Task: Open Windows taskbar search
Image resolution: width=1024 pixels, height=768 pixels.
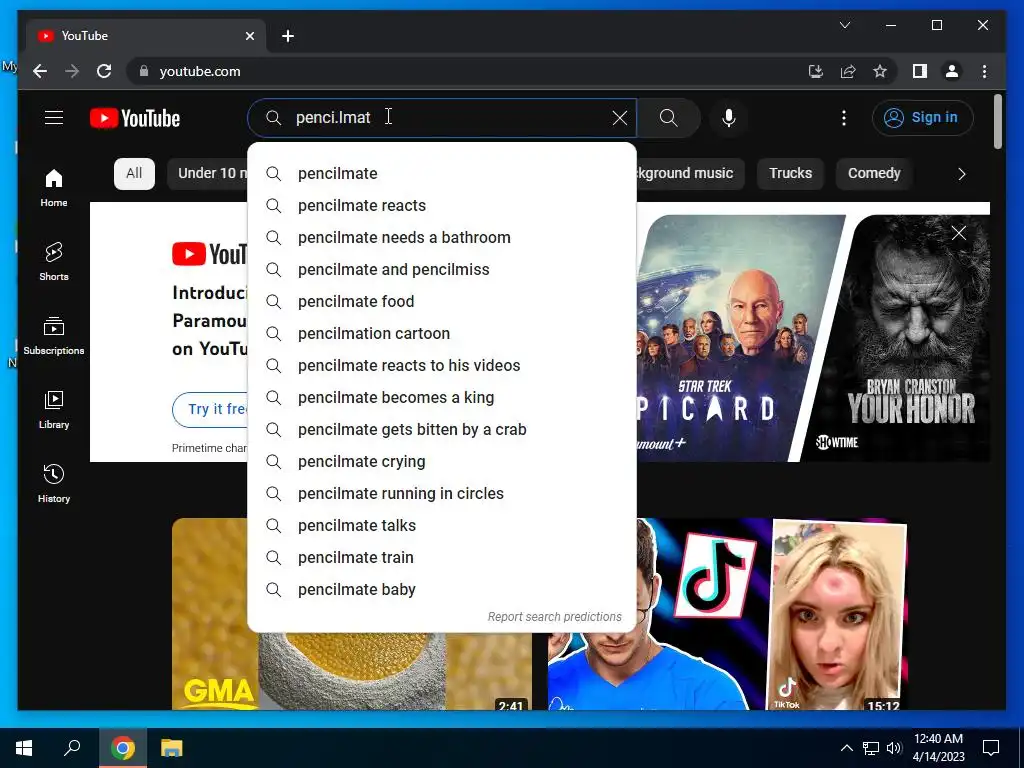Action: [x=72, y=748]
